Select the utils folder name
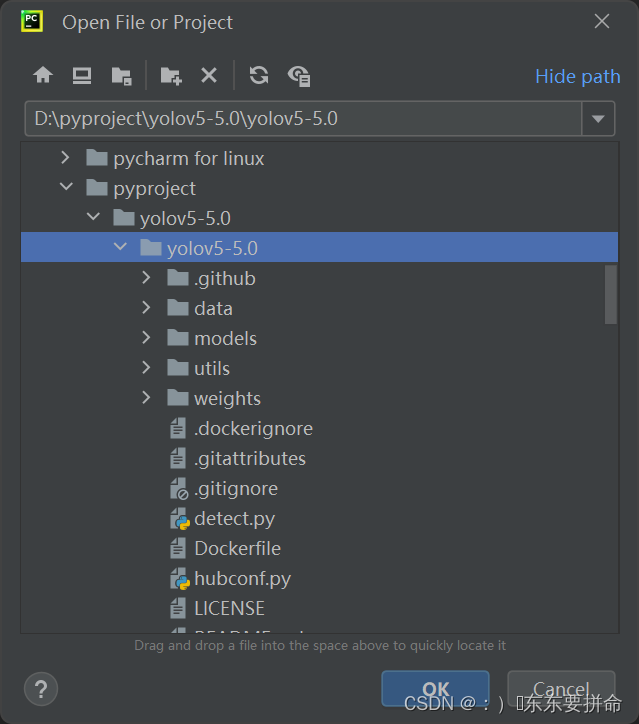 212,368
